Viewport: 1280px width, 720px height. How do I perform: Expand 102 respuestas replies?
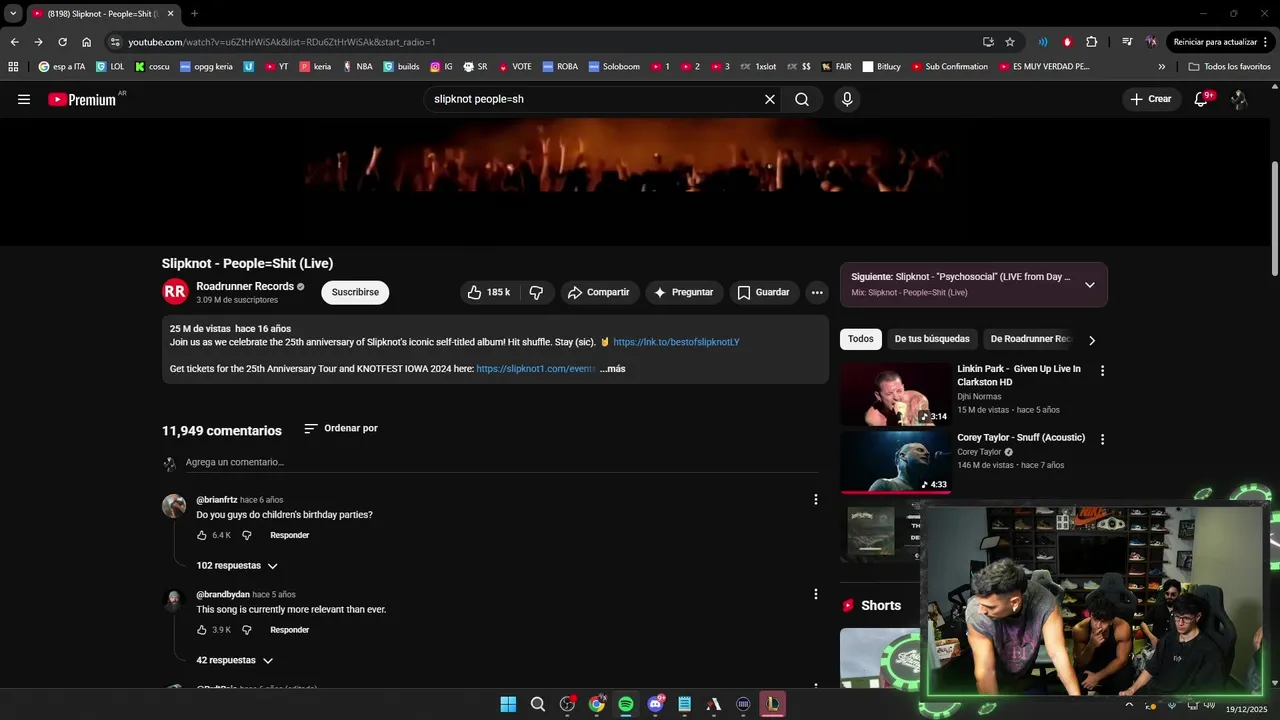pyautogui.click(x=237, y=566)
